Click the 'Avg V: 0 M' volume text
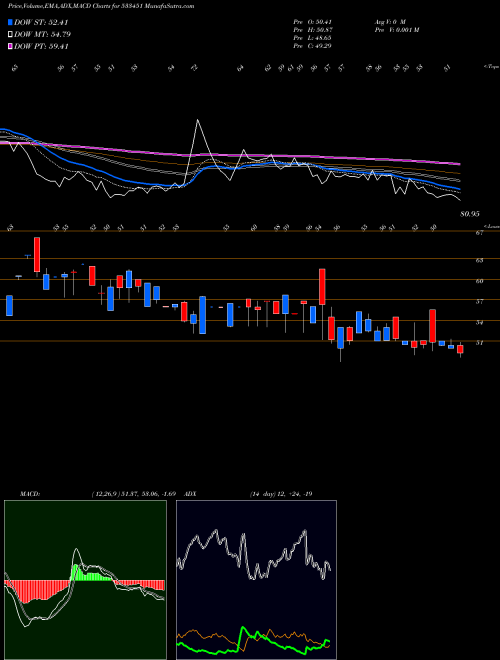 pos(389,21)
